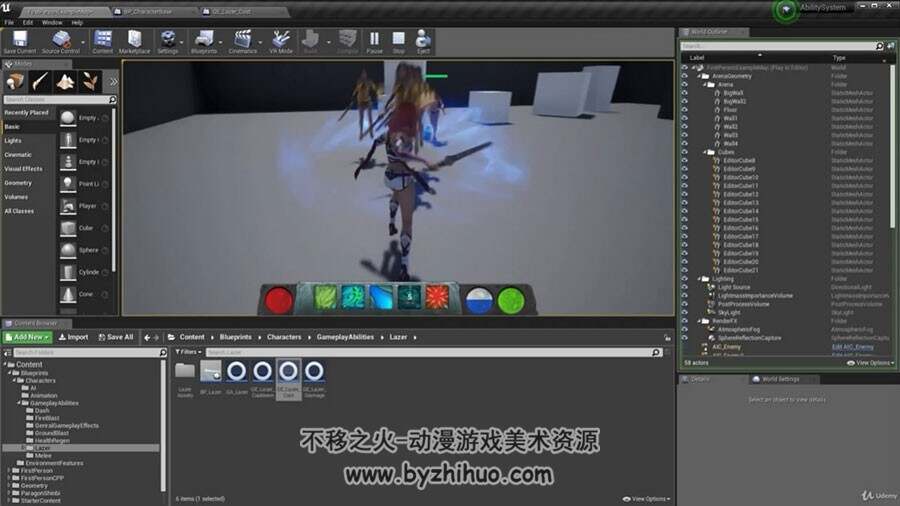Click the green leaf ability icon on the HUD

pos(325,298)
